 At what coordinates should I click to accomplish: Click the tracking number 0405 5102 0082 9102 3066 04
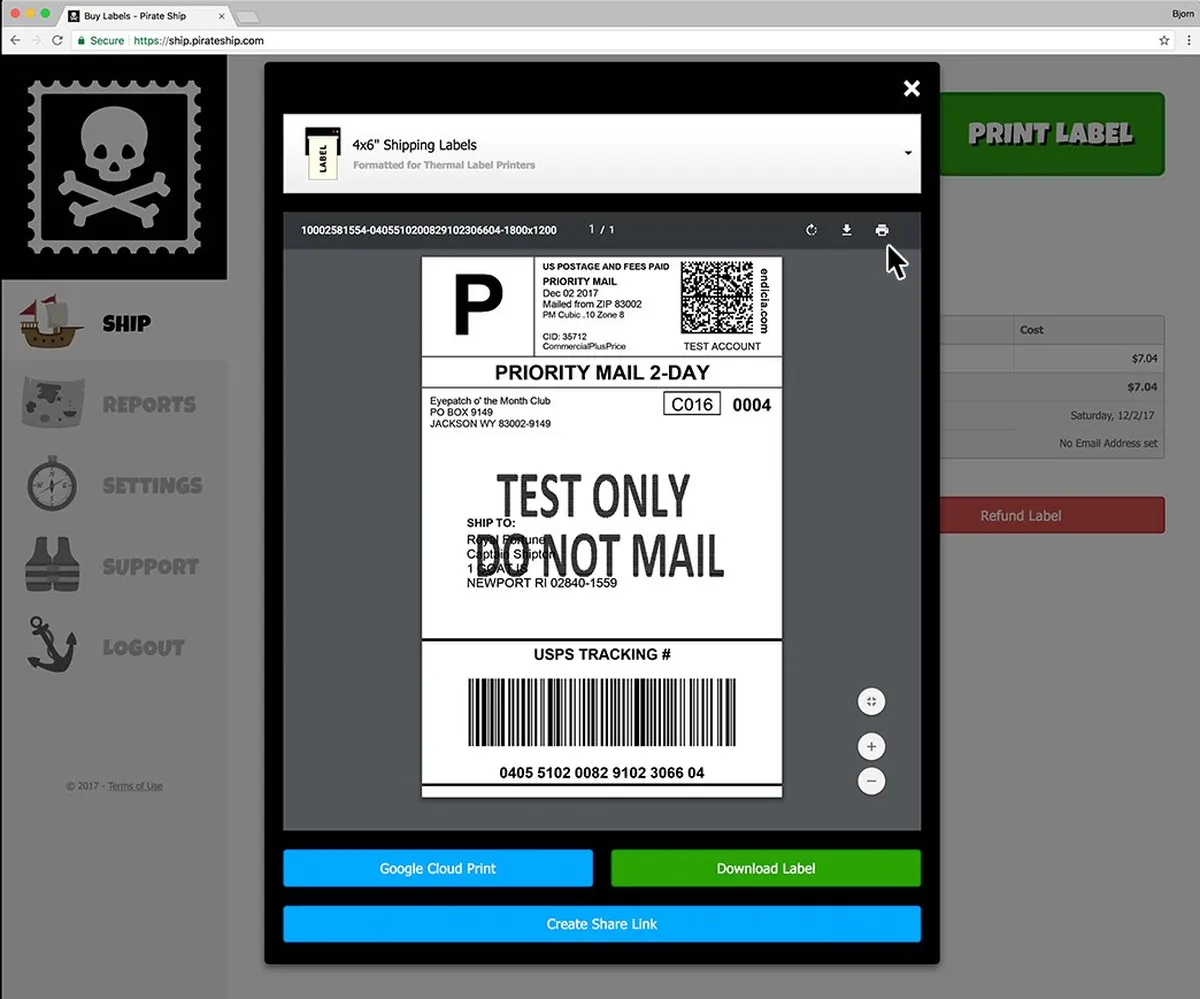[602, 772]
